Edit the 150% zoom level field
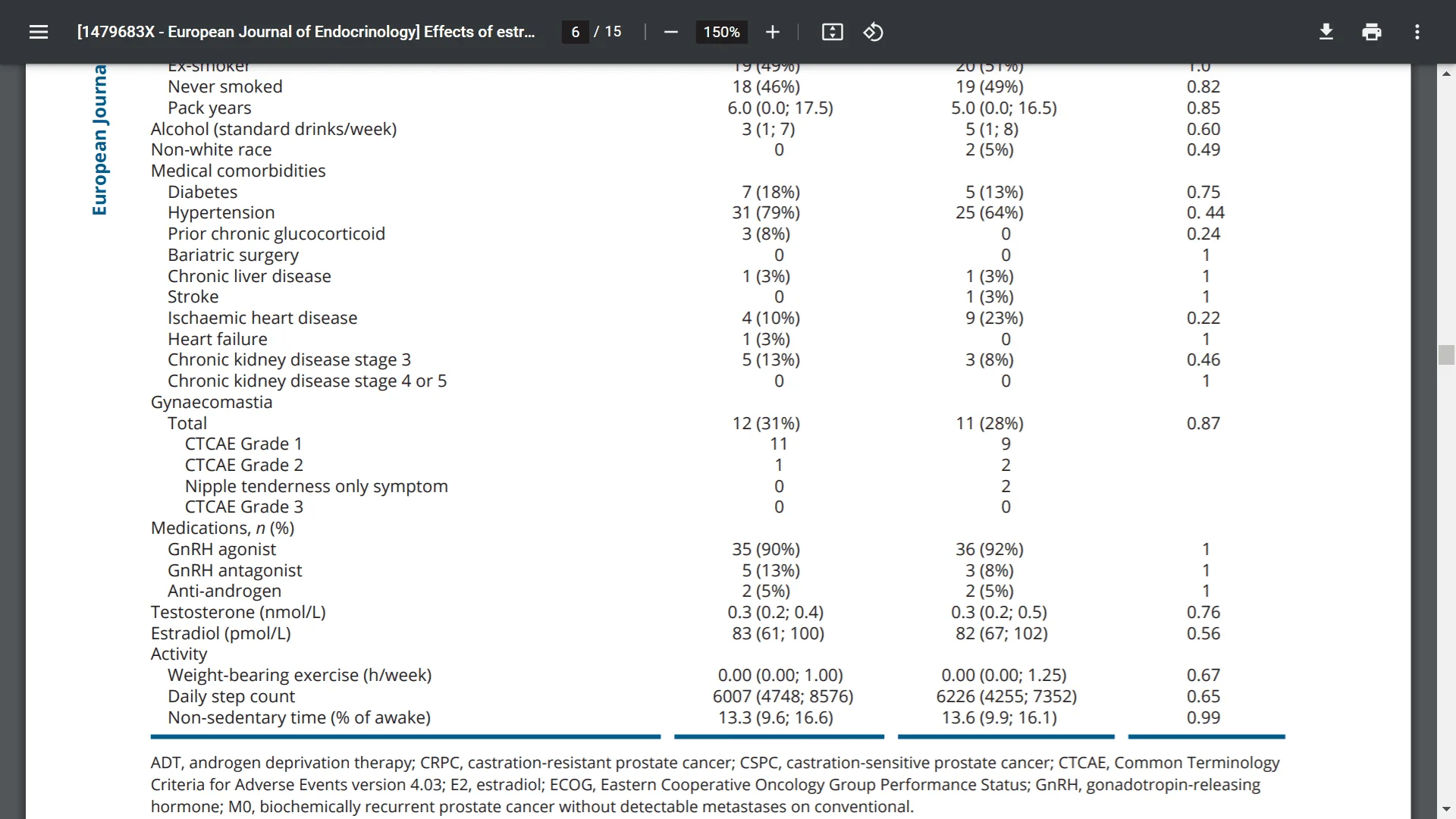 [x=721, y=32]
